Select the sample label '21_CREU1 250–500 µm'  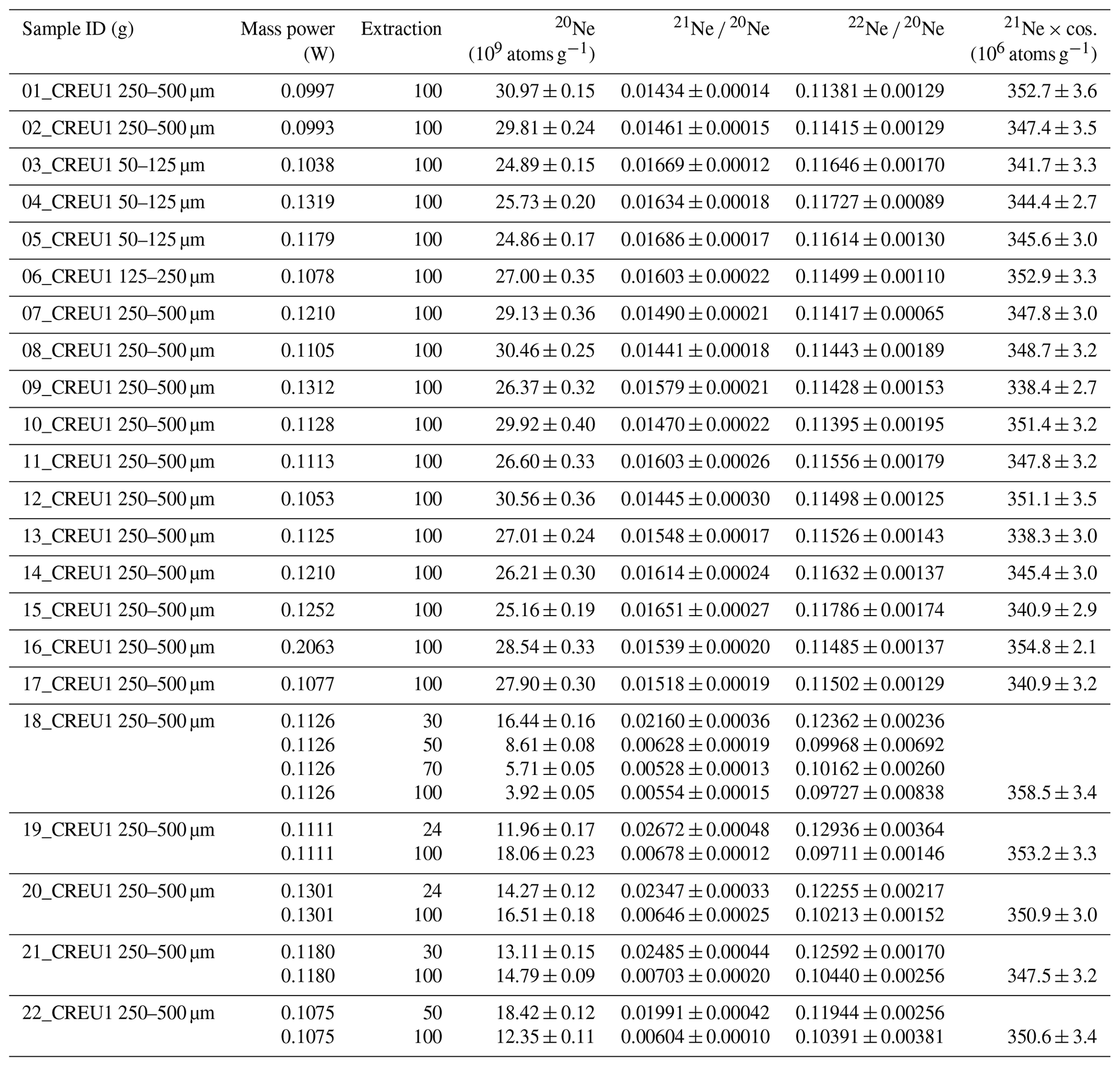[x=118, y=952]
